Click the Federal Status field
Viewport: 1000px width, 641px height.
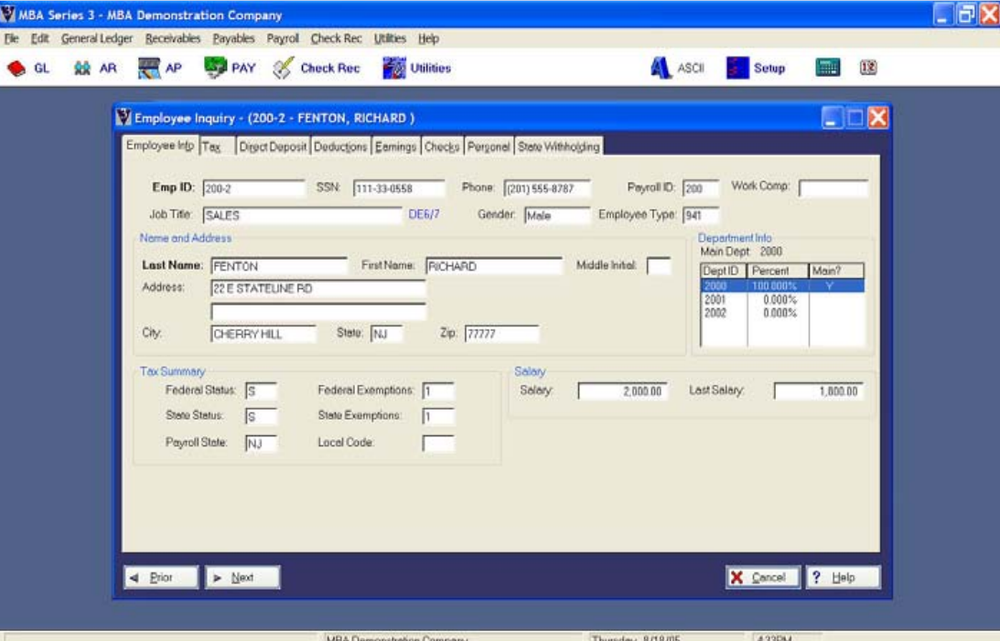point(261,390)
